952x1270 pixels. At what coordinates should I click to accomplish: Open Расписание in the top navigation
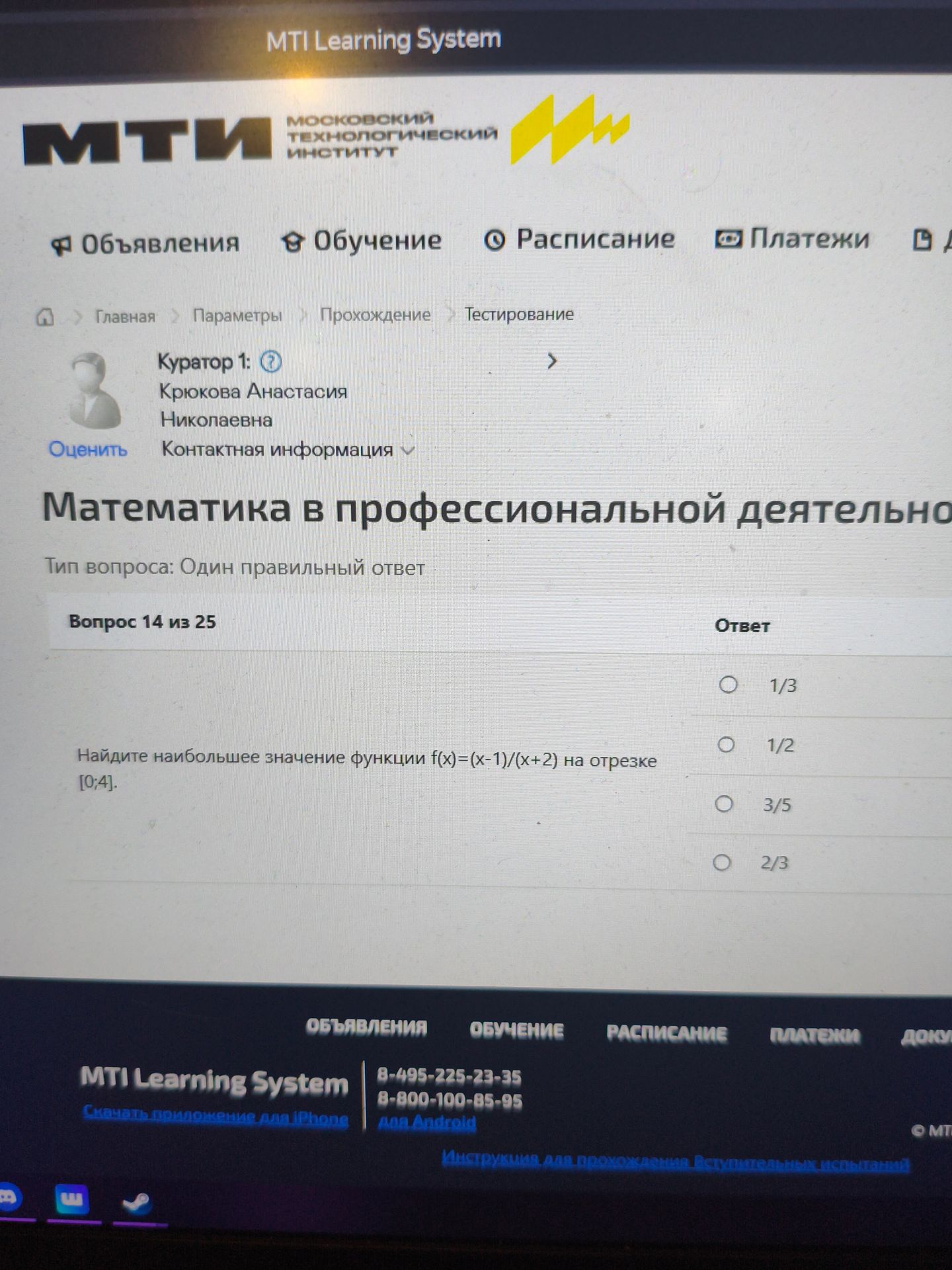tap(579, 239)
